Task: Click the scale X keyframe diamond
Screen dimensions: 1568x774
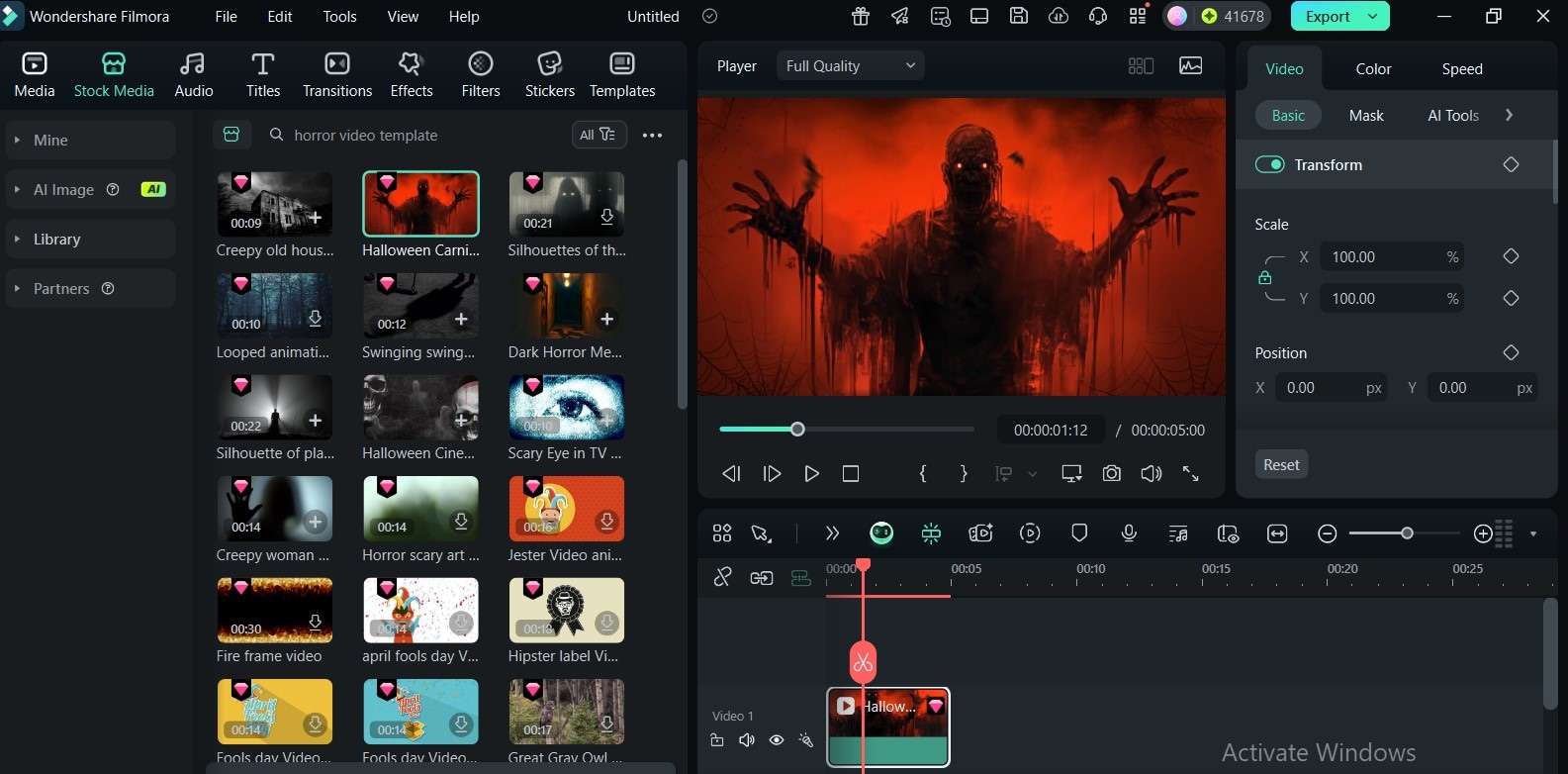Action: coord(1511,256)
